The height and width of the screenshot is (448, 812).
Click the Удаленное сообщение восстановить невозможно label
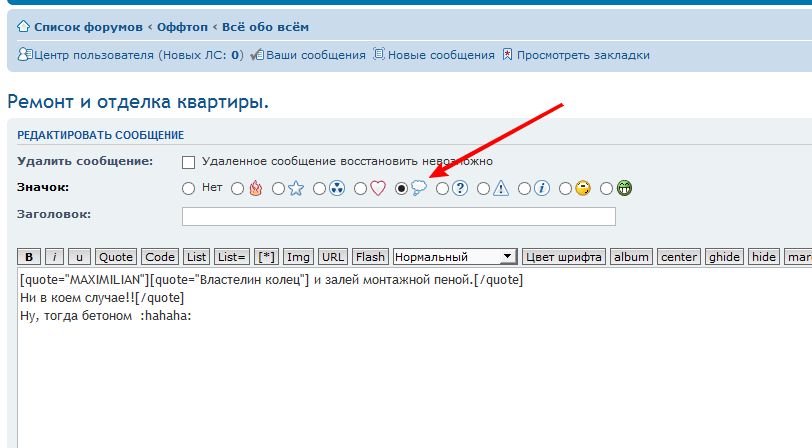[347, 161]
